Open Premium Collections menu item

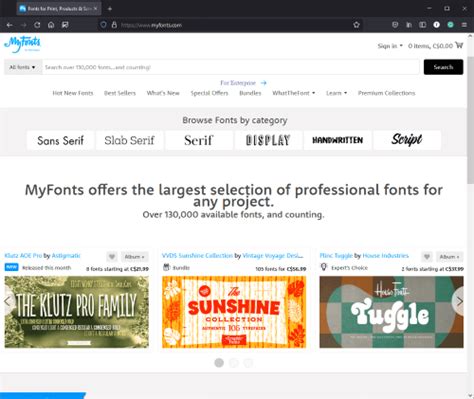point(386,93)
